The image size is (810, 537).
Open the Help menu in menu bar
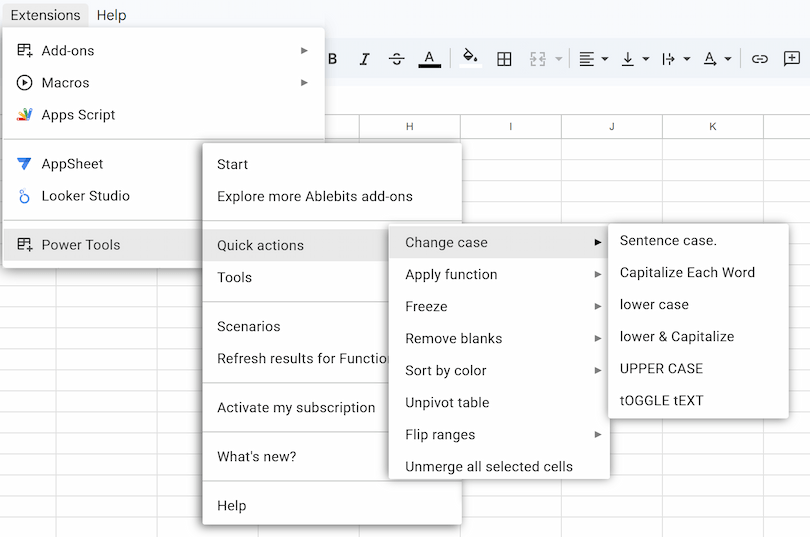[x=111, y=15]
